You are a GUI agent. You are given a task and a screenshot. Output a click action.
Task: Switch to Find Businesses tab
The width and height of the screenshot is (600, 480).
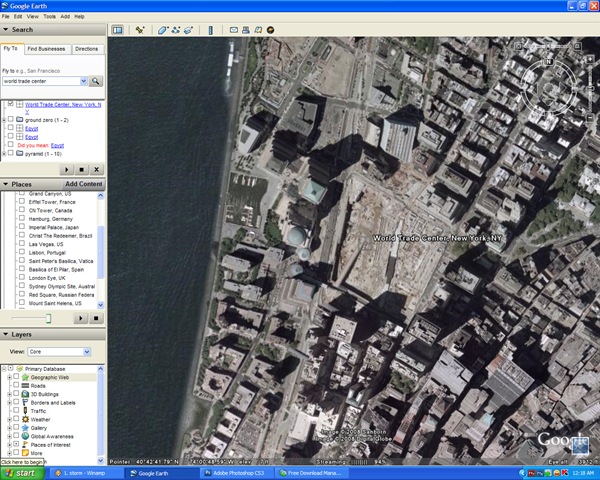[x=46, y=49]
